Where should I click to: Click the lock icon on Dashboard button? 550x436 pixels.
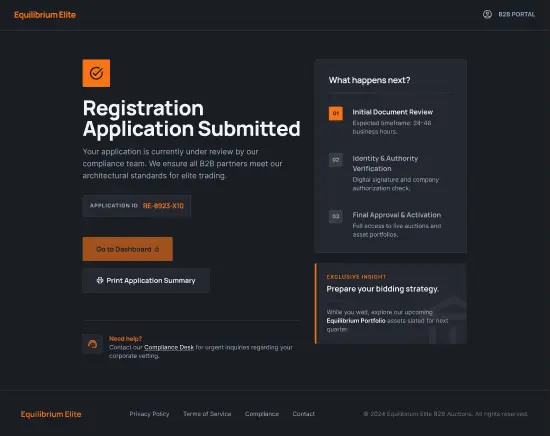click(x=157, y=249)
